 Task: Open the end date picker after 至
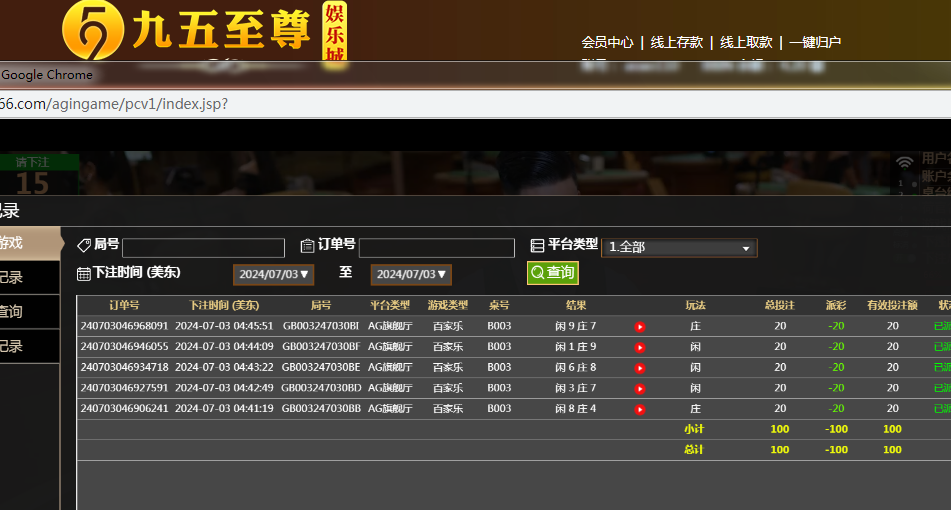pos(411,274)
